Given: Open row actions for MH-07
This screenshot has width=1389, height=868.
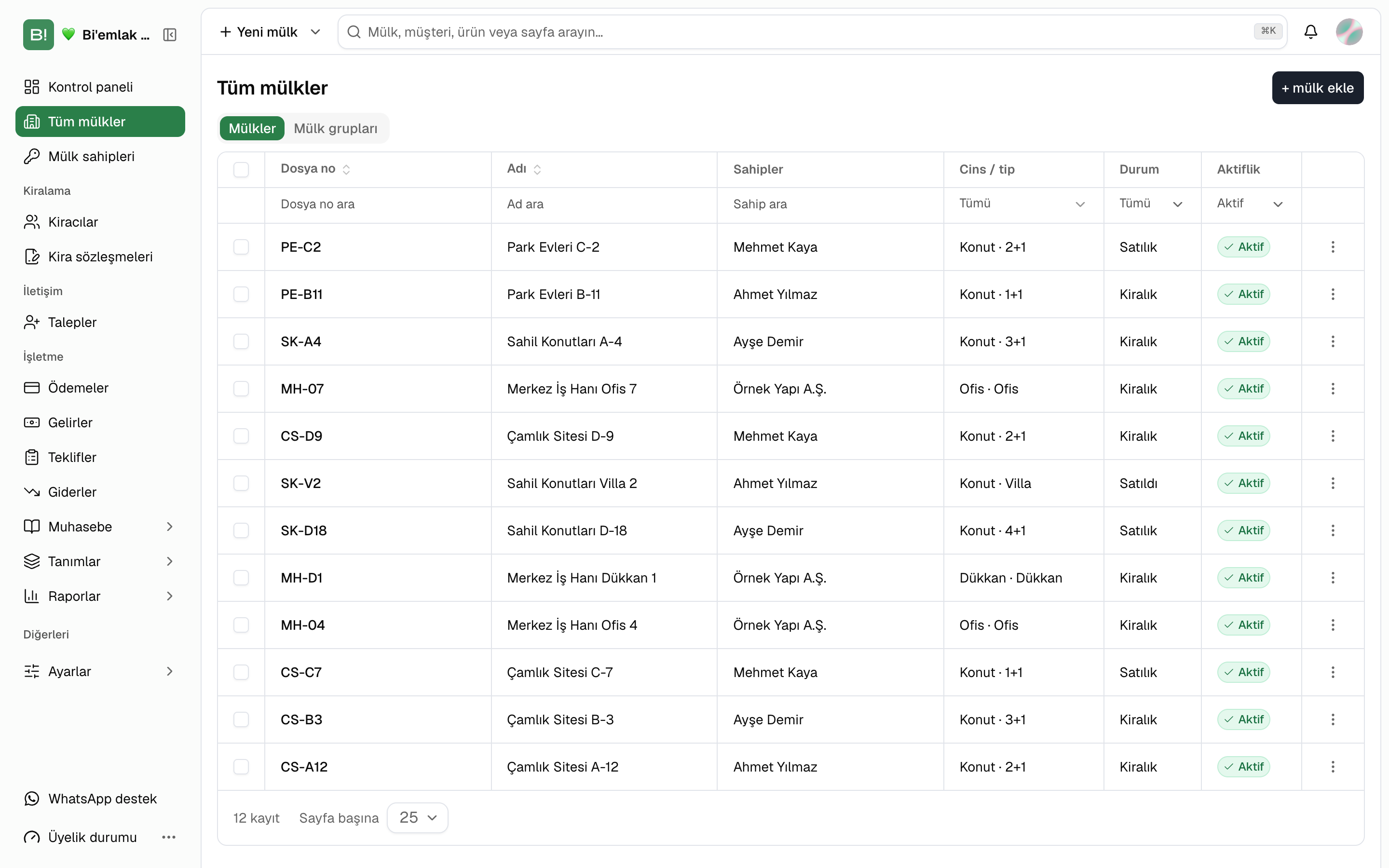Looking at the screenshot, I should tap(1333, 389).
